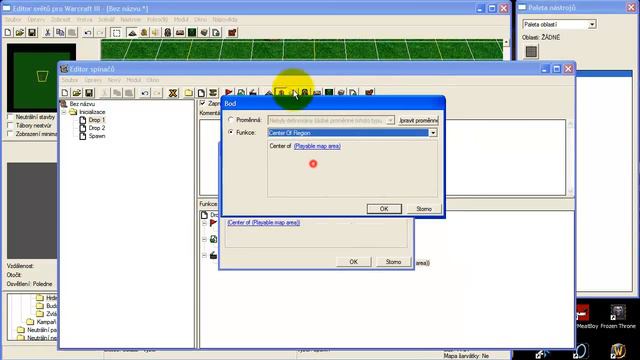Click Save disk icon in Trigger Editor toolbar
640x360 pixels.
[x=89, y=93]
